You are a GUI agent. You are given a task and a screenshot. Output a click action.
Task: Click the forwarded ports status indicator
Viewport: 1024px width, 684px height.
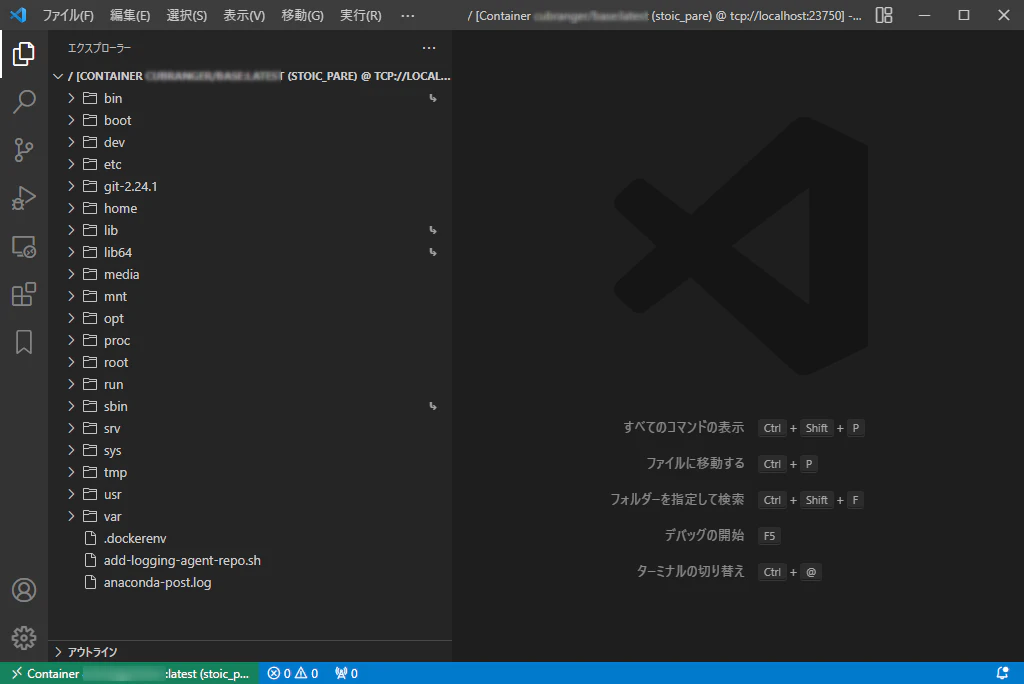click(x=346, y=673)
